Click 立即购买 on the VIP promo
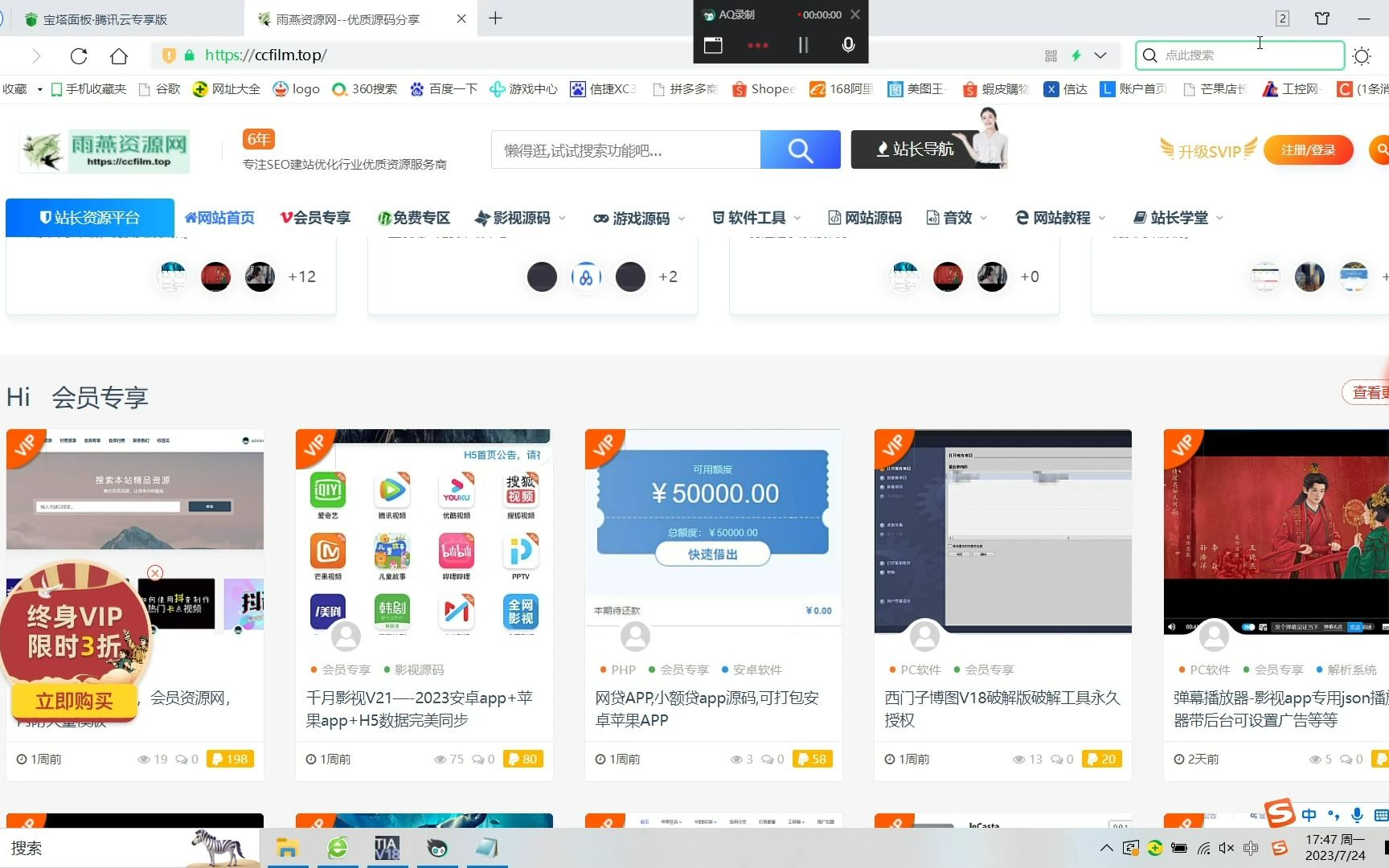 click(x=74, y=701)
